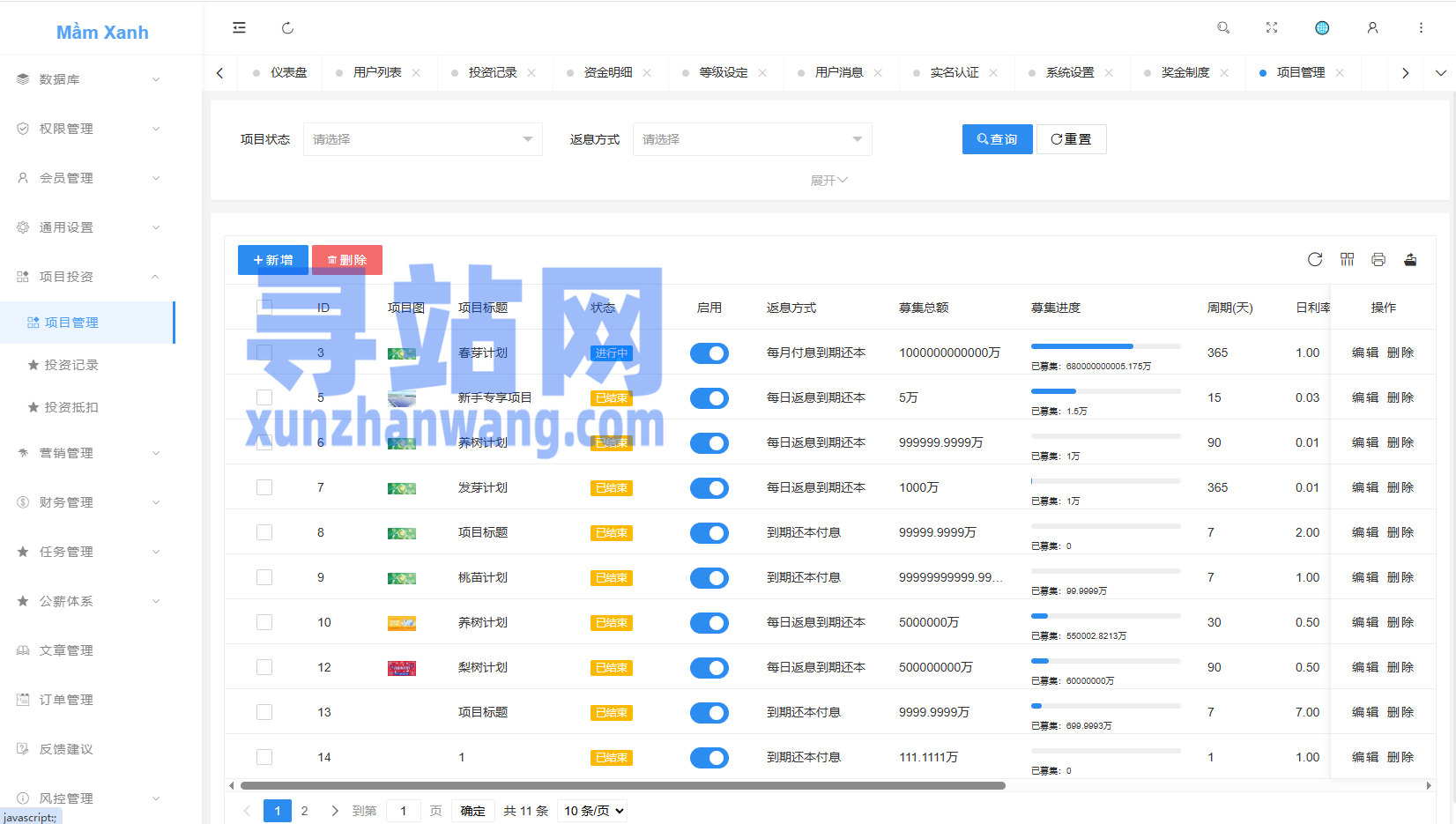Toggle the enable switch for 发芽计划
The image size is (1456, 824).
709,488
